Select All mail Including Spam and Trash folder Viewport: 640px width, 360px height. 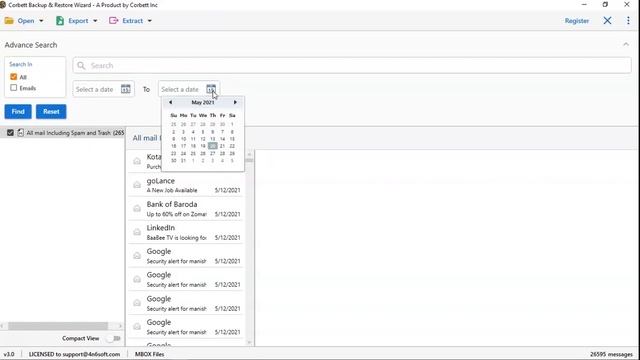[75, 133]
